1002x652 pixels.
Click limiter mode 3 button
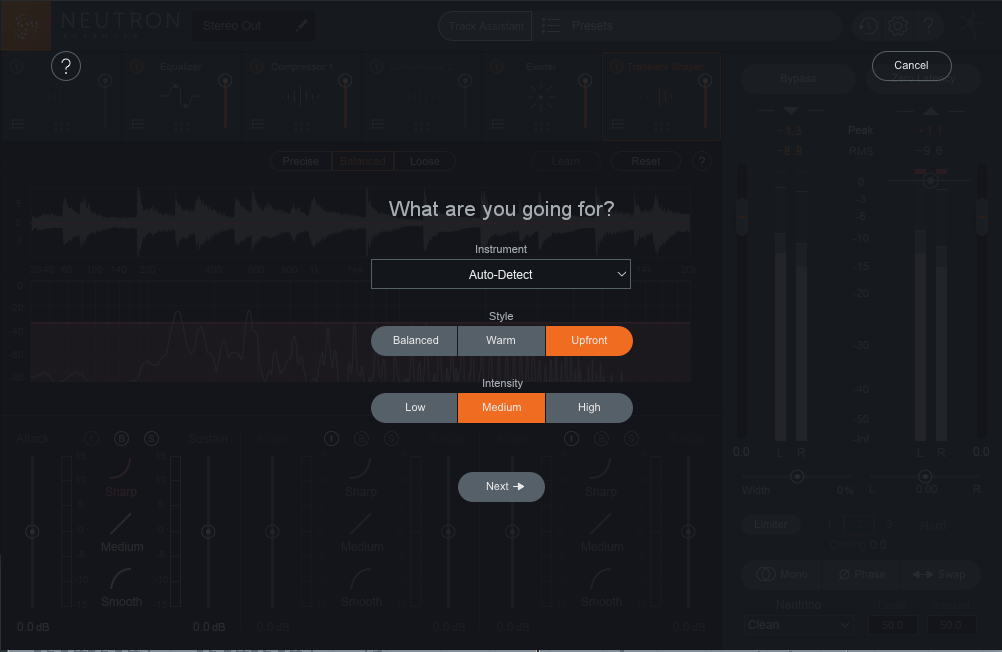(889, 524)
